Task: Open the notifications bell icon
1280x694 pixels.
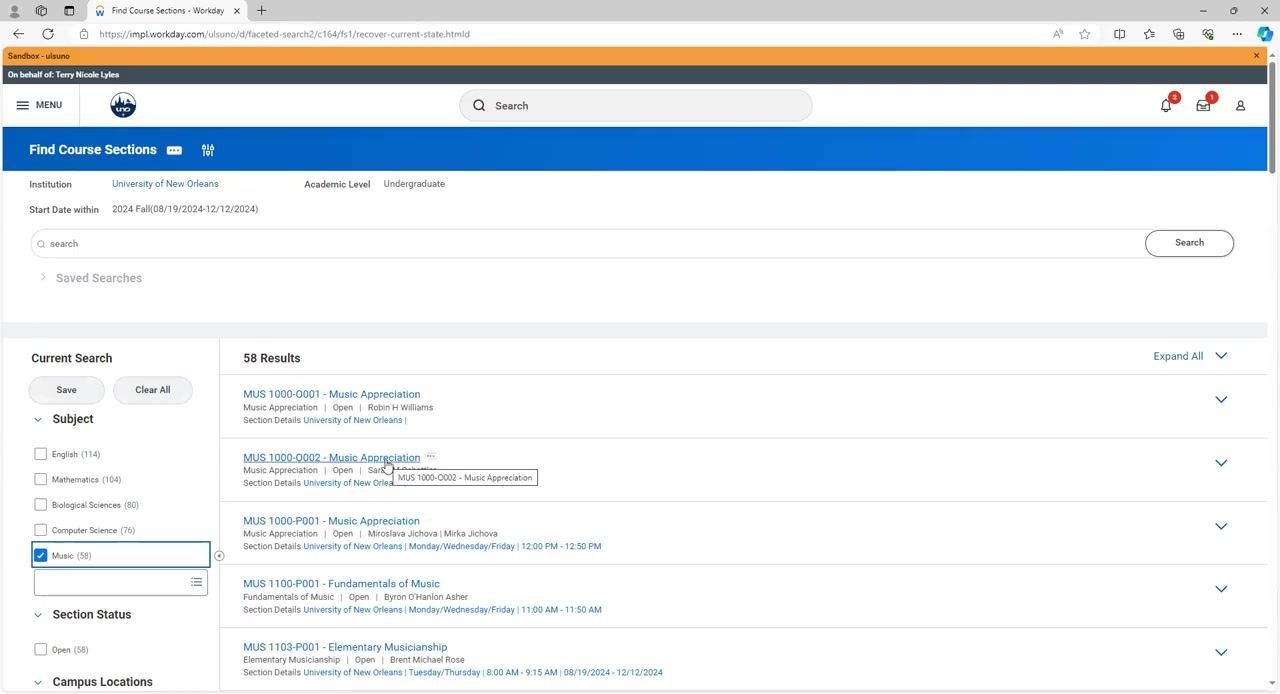Action: [x=1166, y=105]
